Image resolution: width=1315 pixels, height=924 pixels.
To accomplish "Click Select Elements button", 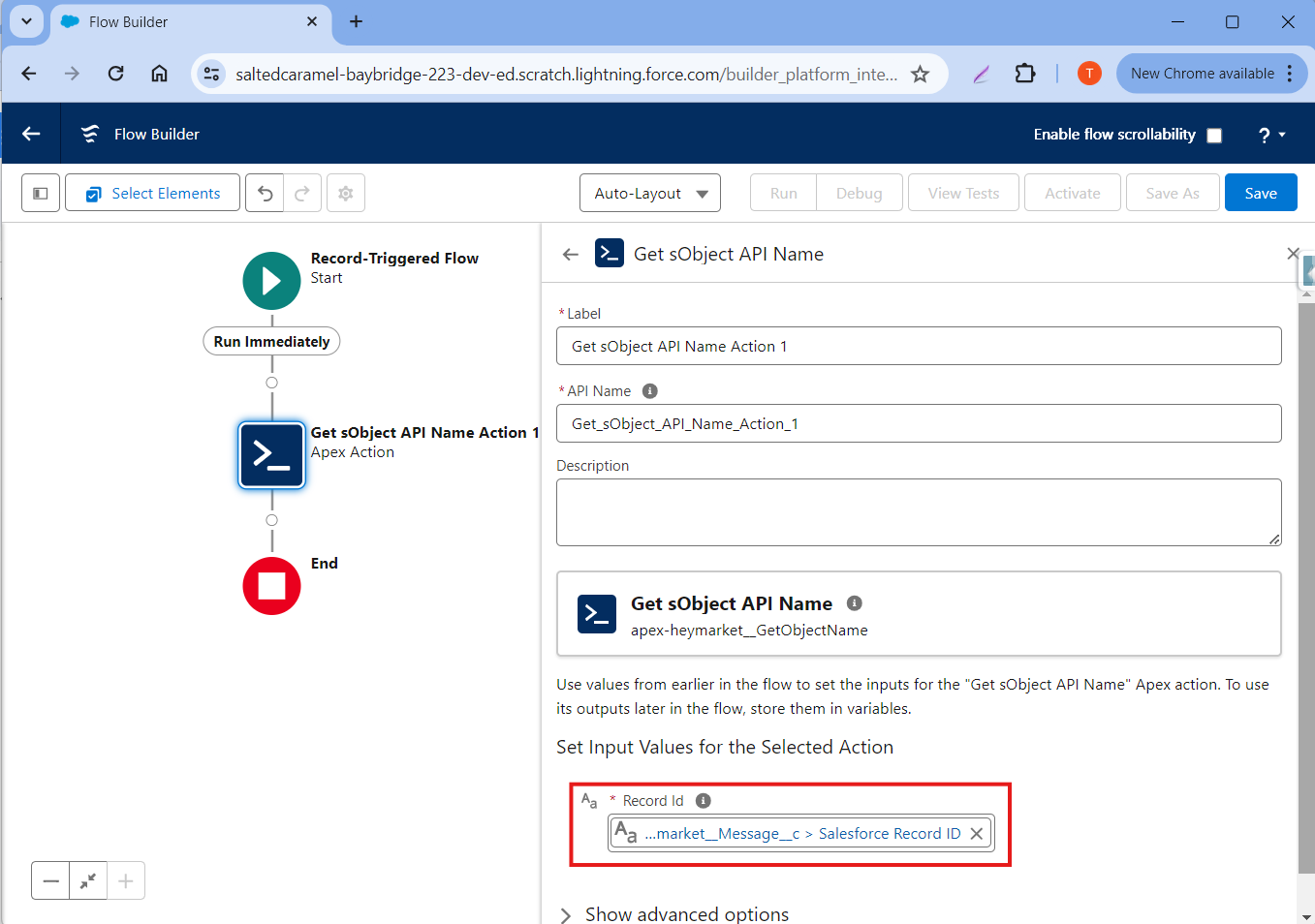I will [153, 194].
